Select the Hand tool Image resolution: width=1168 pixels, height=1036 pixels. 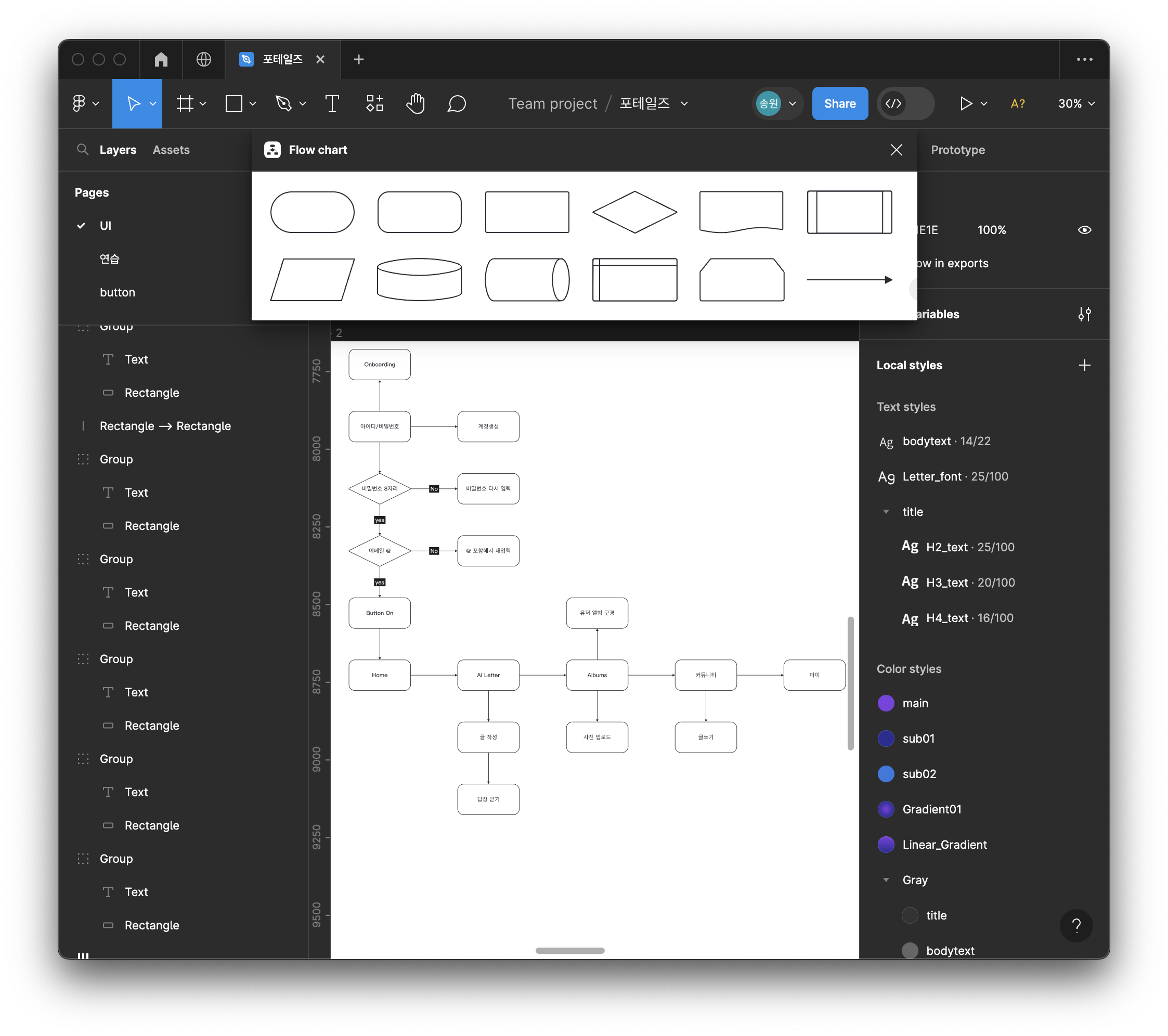[x=416, y=103]
